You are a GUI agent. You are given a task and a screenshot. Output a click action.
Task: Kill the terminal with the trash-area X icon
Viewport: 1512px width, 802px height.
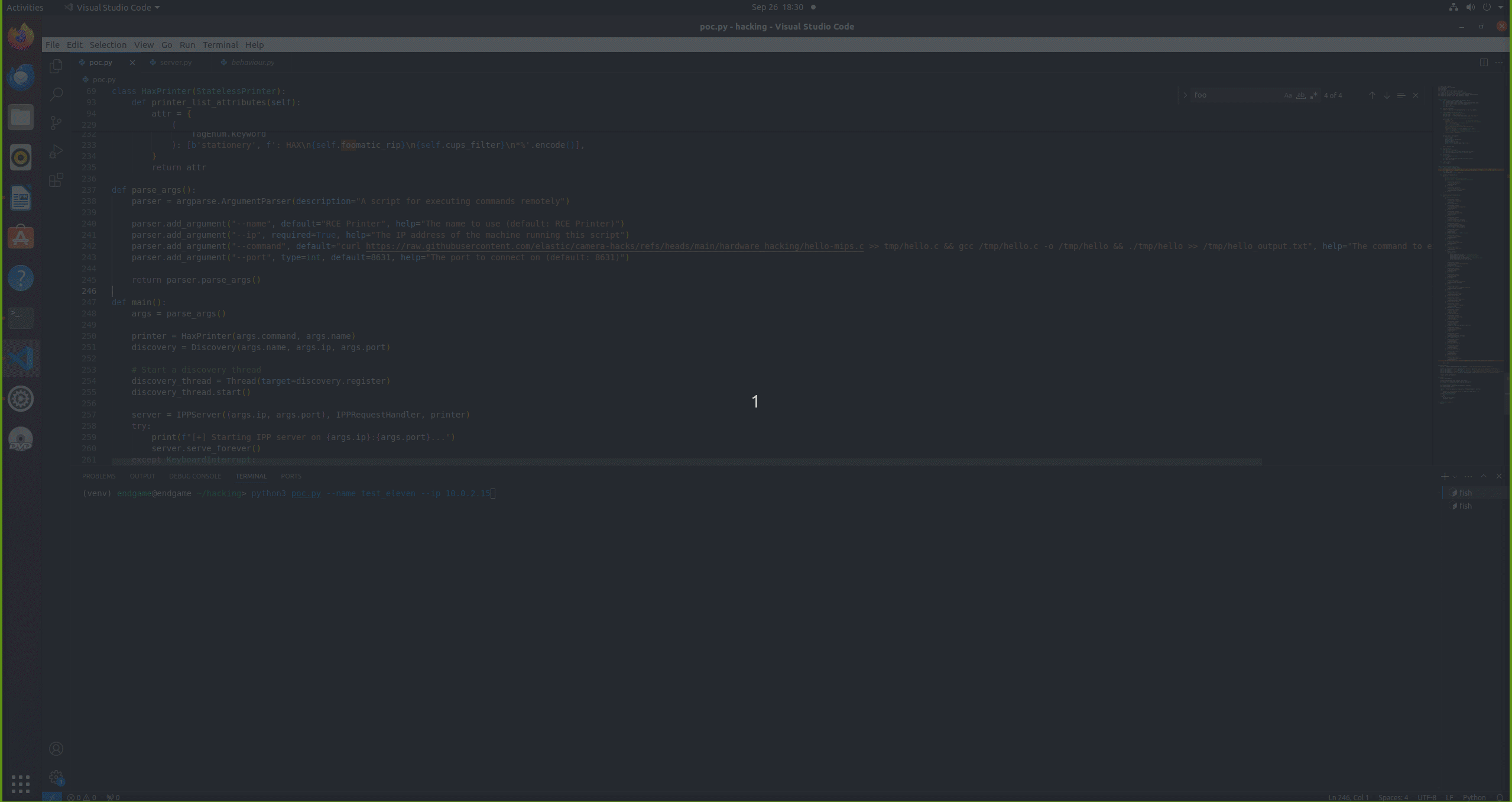point(1498,476)
